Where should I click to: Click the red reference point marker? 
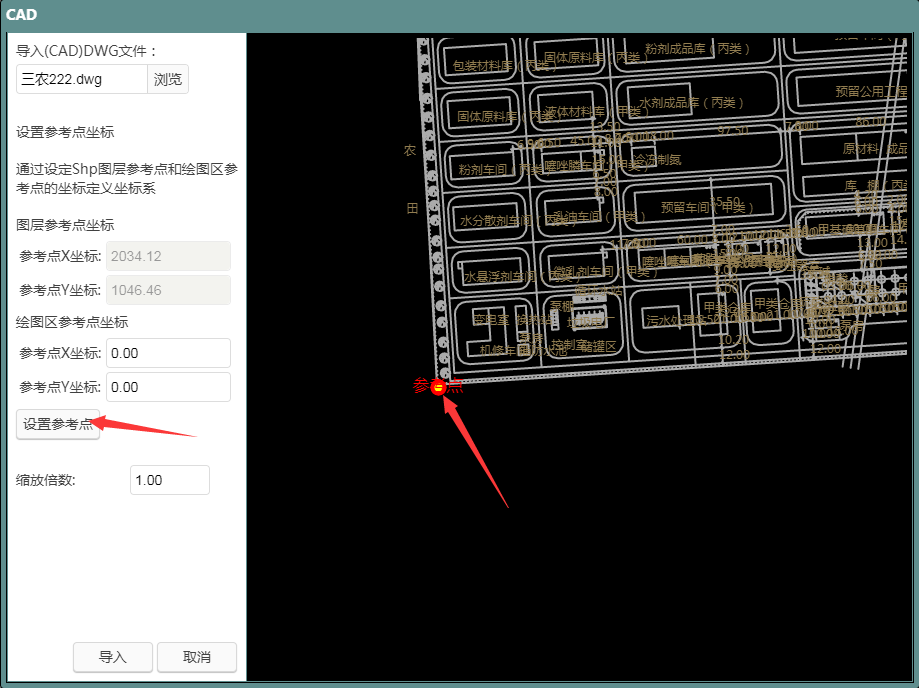click(x=438, y=387)
